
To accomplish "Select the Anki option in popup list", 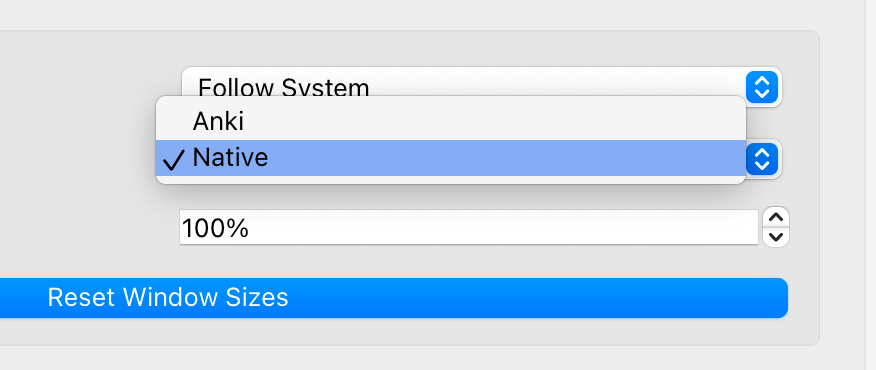I will [451, 121].
